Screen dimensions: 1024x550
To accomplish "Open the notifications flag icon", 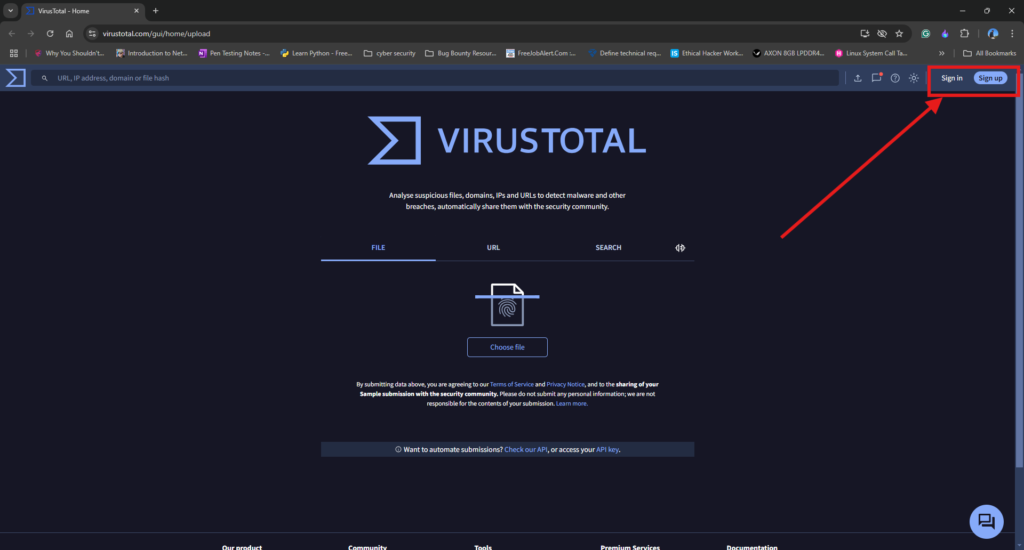I will click(x=876, y=78).
